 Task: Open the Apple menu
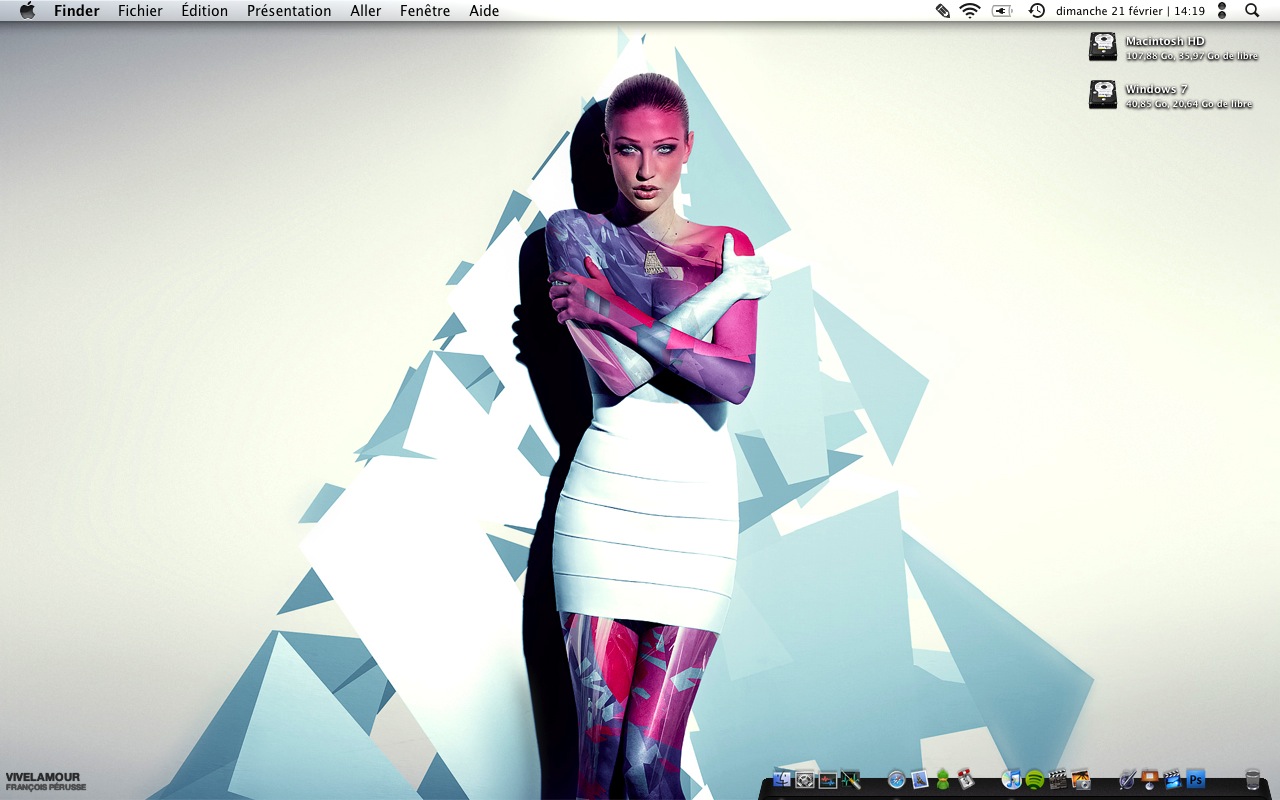point(27,11)
